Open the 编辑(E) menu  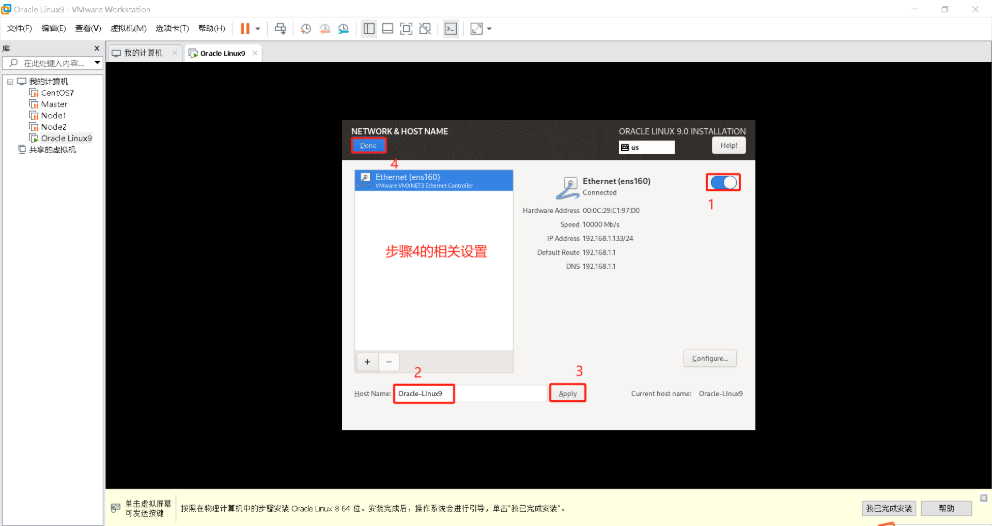(x=54, y=28)
